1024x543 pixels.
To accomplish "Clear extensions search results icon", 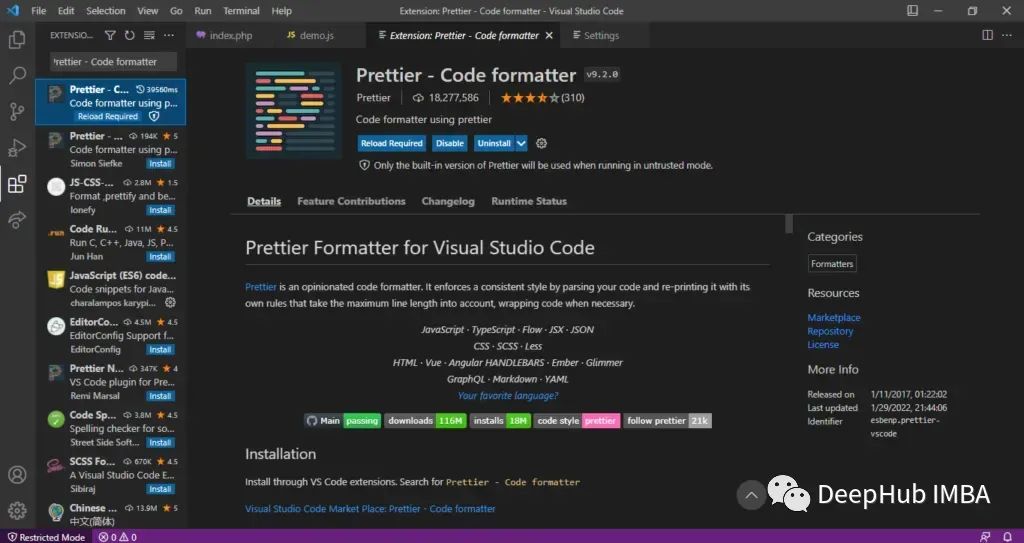I will pyautogui.click(x=149, y=35).
